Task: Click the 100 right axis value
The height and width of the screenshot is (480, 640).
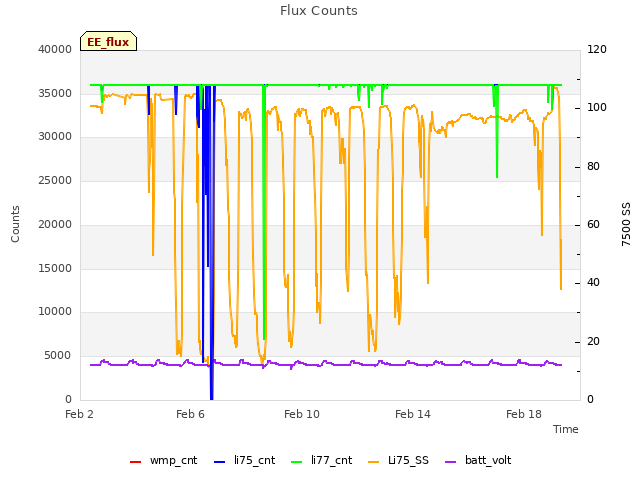Action: (597, 108)
